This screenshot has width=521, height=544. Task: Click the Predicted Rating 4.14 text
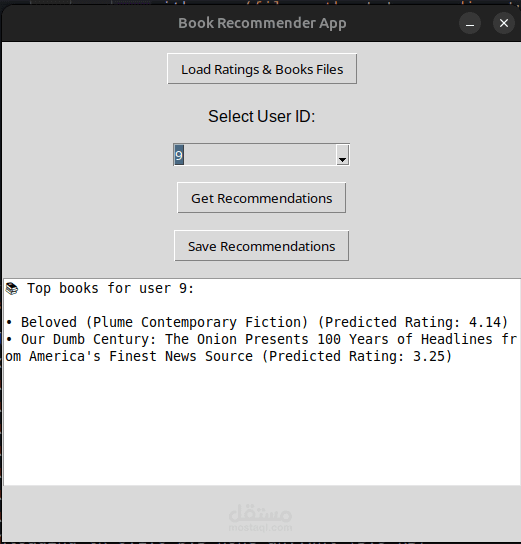pos(413,322)
